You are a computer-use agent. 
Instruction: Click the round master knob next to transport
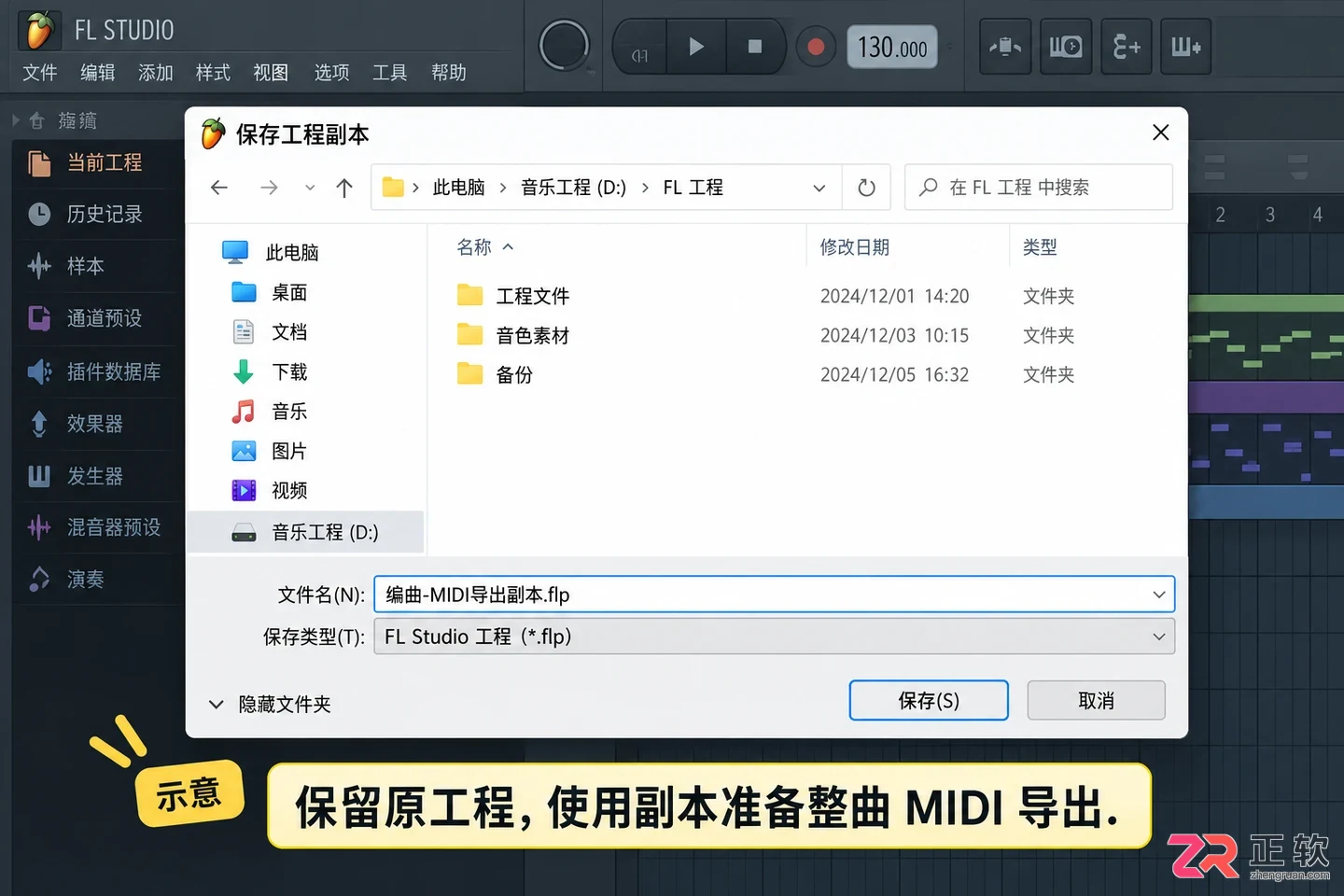[564, 46]
